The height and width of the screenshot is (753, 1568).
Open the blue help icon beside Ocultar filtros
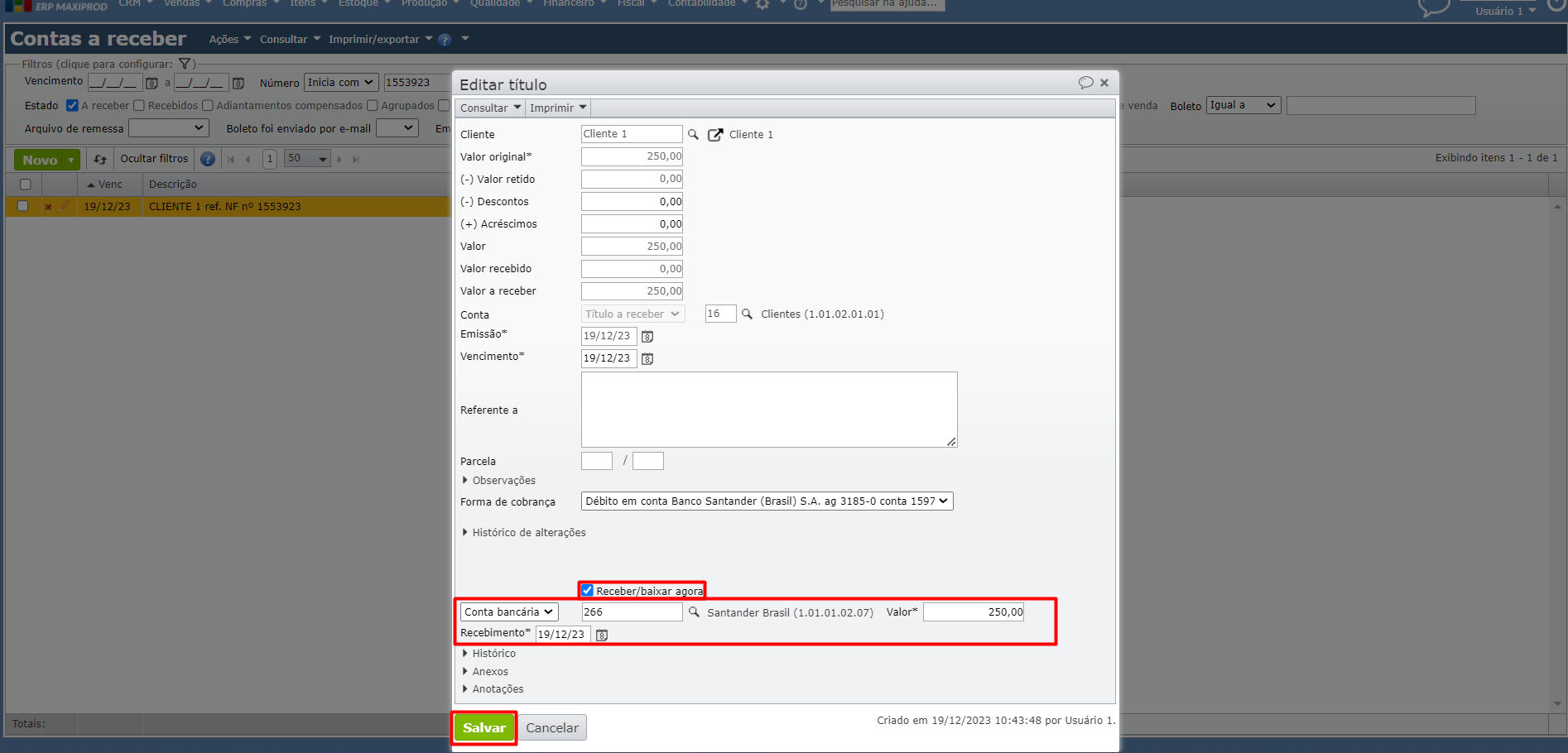[208, 159]
